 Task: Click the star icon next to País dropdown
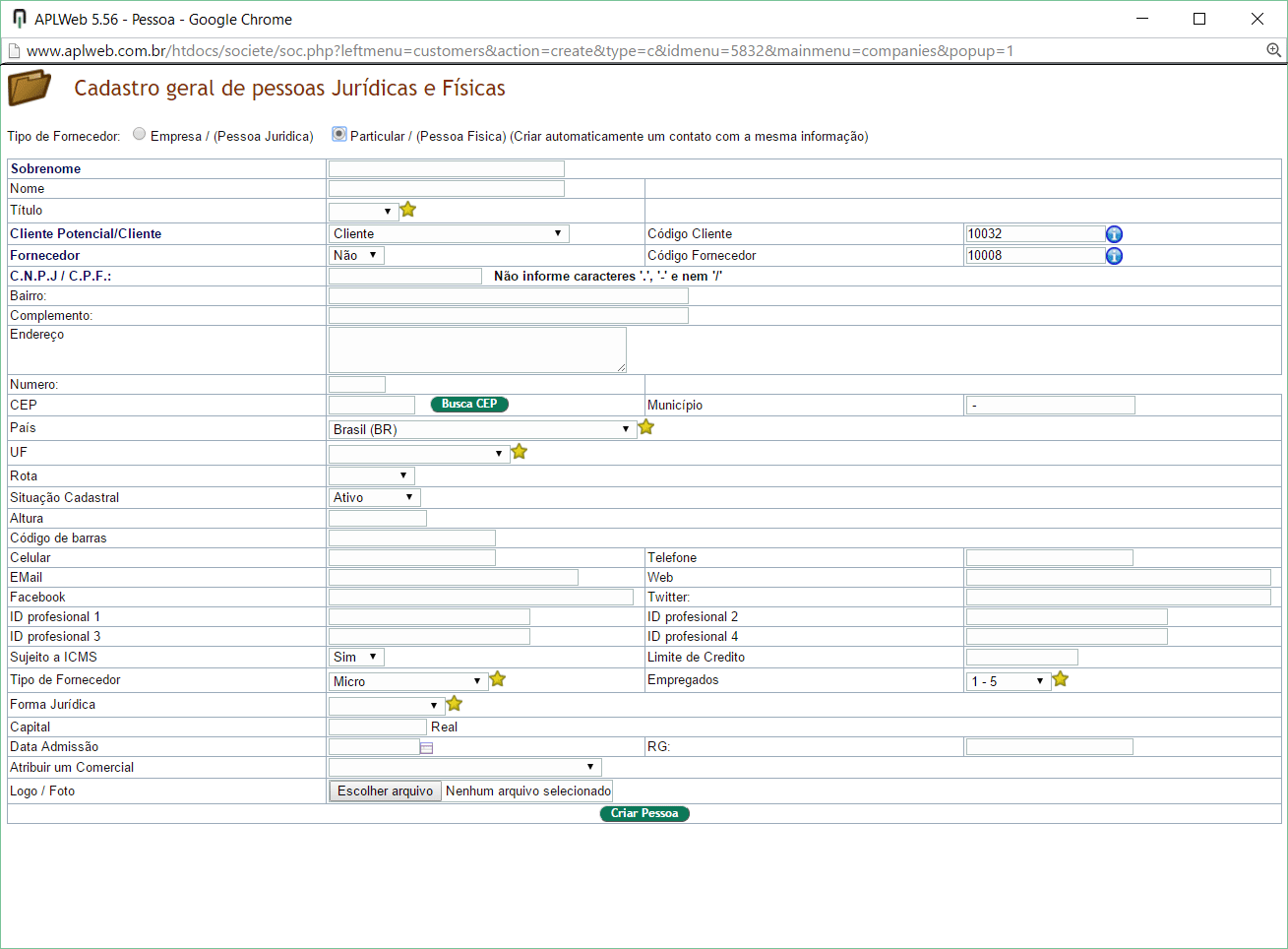click(646, 427)
